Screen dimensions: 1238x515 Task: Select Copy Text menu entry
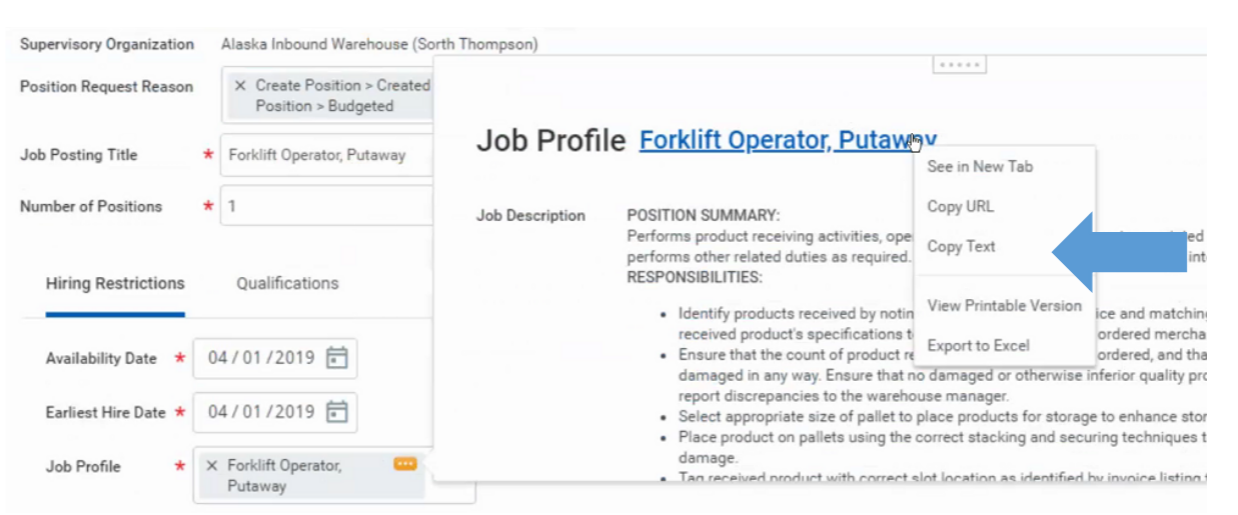coord(961,247)
